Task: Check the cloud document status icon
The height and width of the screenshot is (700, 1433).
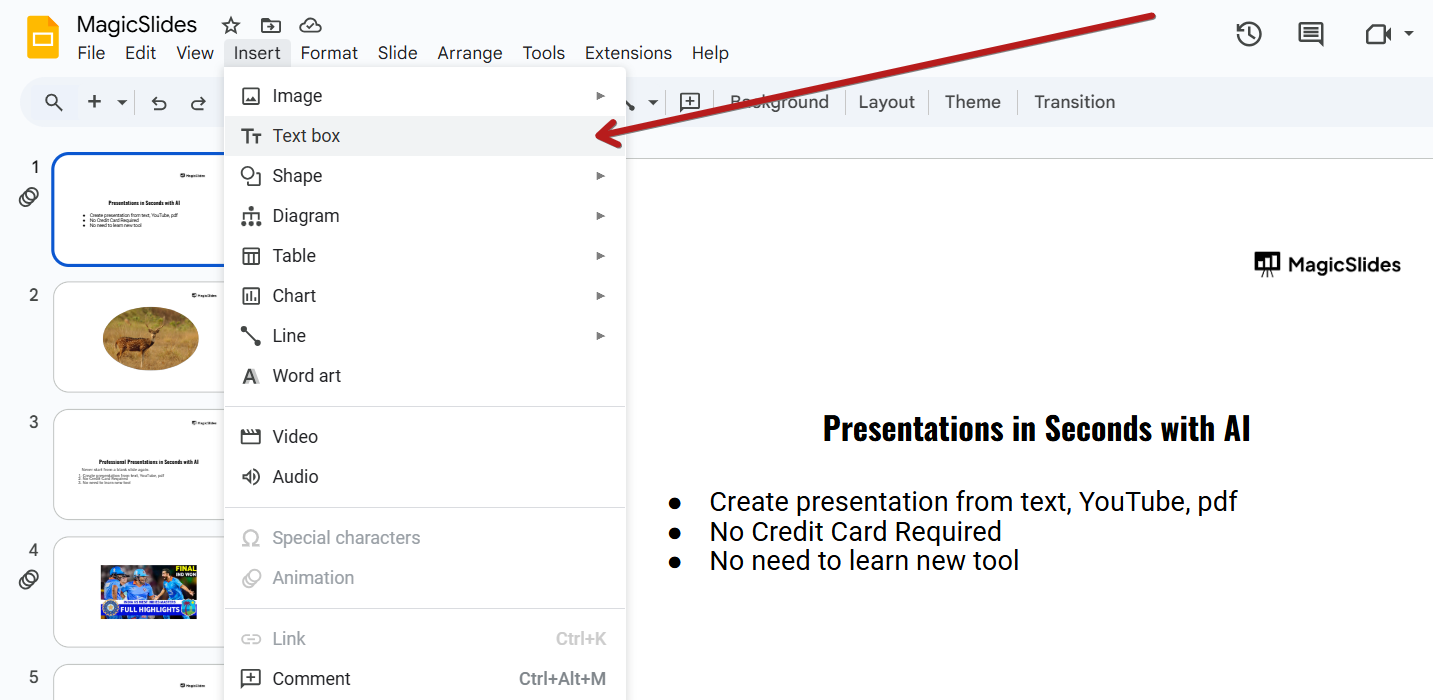Action: (310, 25)
